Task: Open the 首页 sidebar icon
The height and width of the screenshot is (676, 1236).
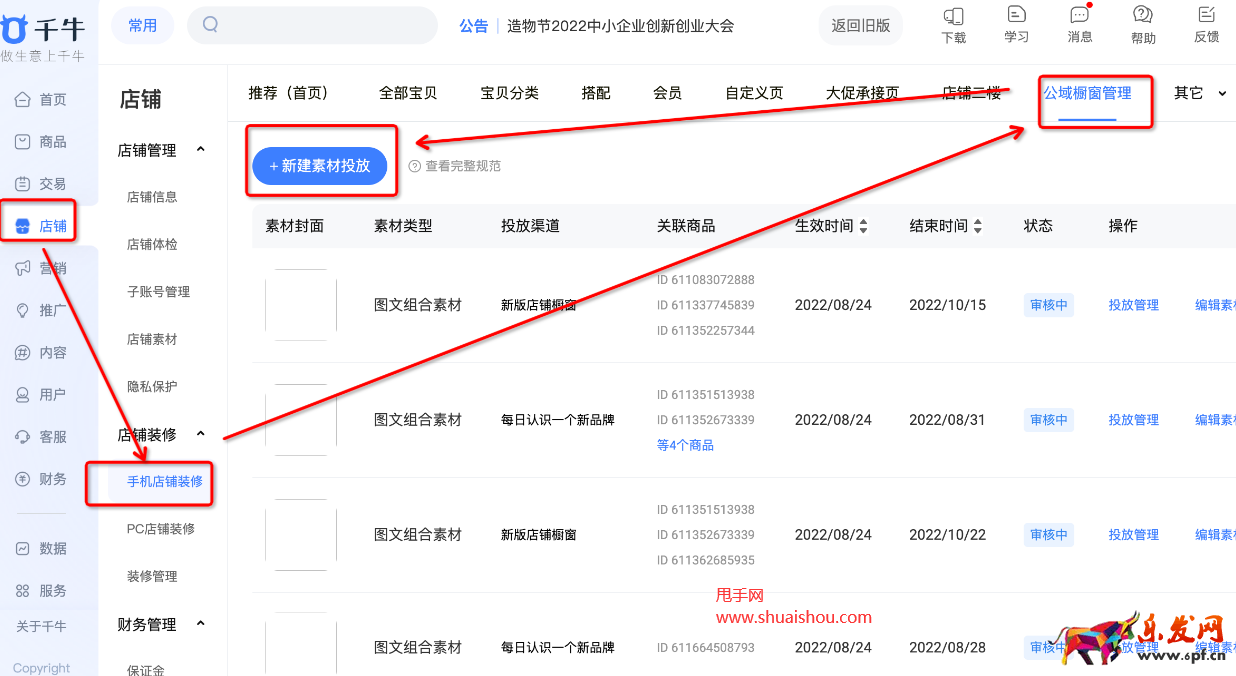Action: pyautogui.click(x=38, y=99)
